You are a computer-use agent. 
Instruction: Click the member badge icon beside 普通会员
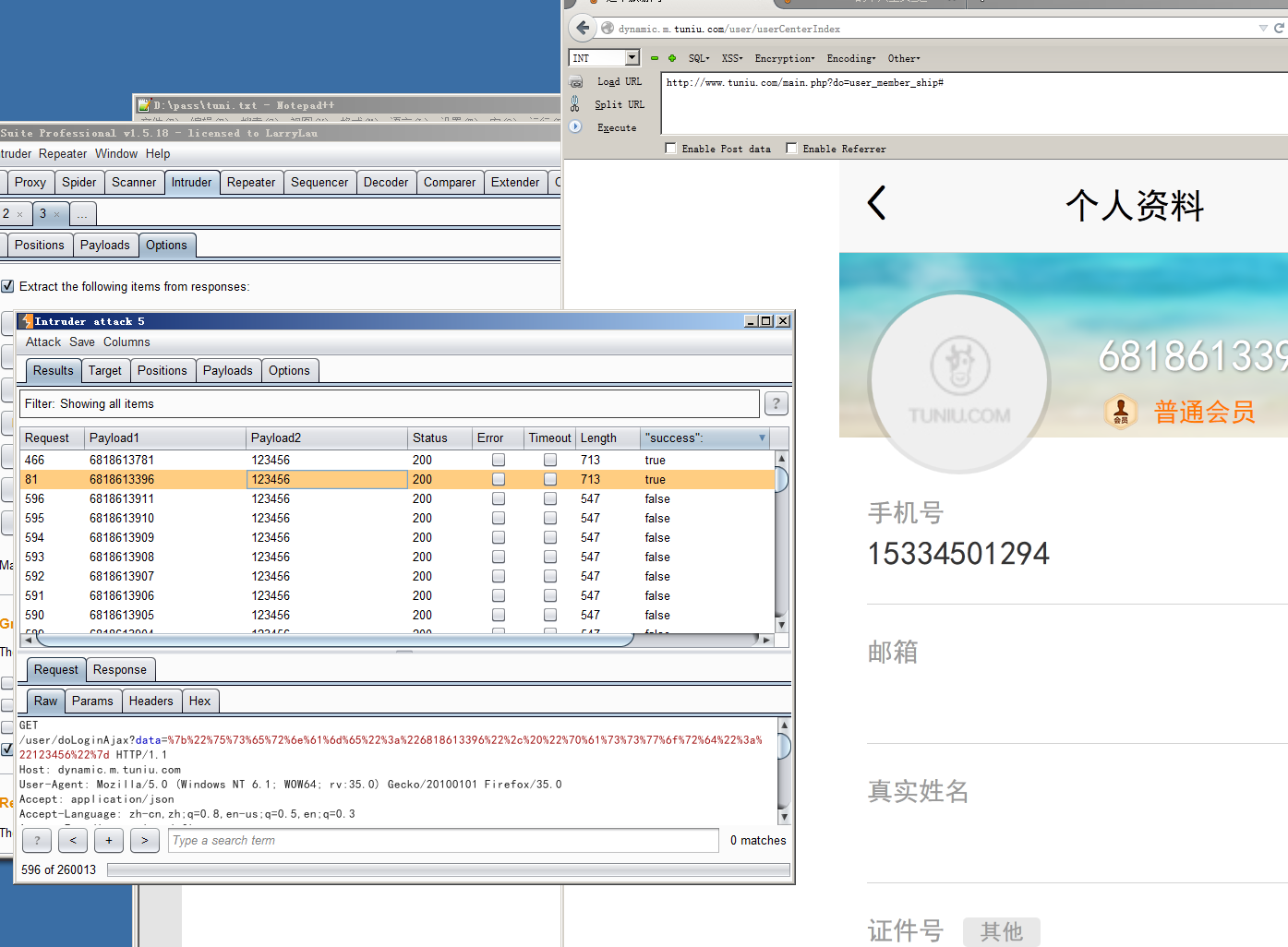pyautogui.click(x=1121, y=411)
